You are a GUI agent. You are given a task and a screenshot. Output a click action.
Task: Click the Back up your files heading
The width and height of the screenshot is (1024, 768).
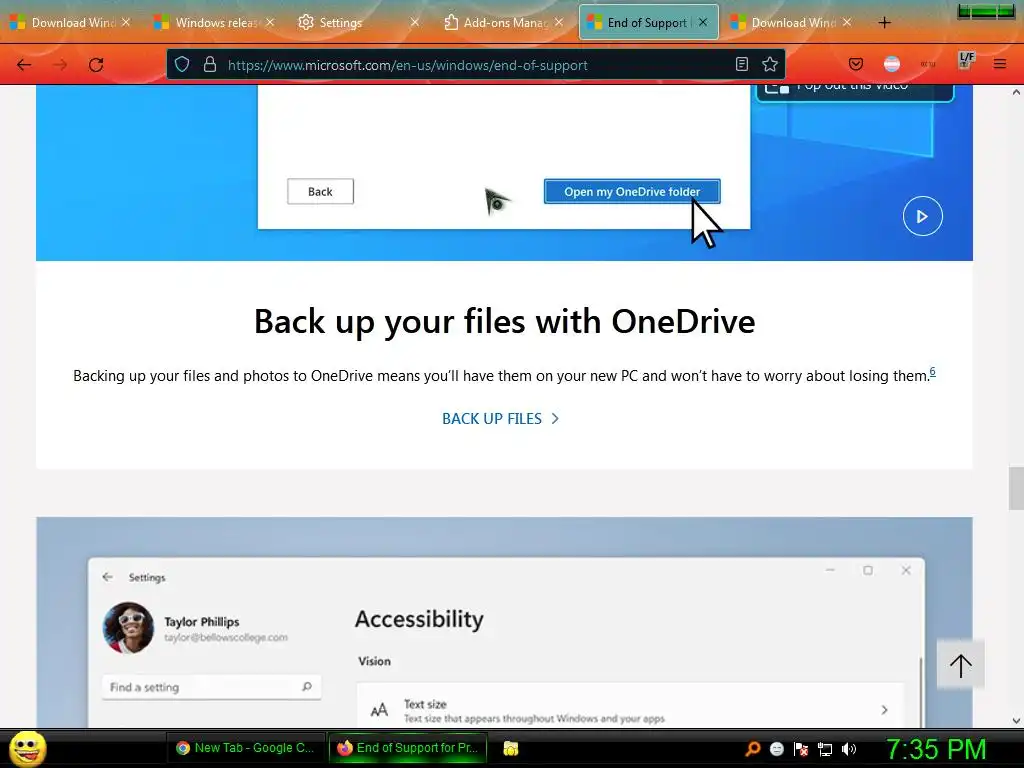(x=504, y=321)
